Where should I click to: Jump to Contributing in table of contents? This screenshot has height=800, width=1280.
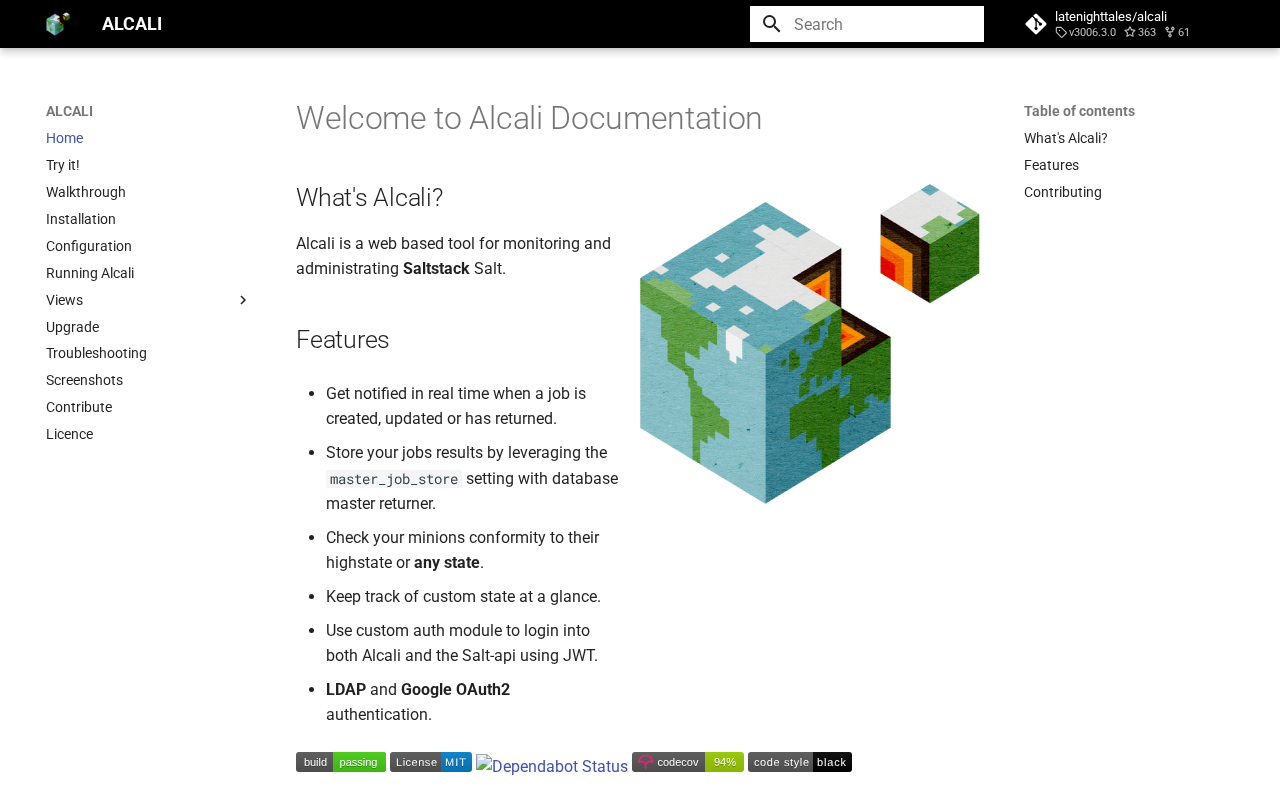[x=1063, y=192]
